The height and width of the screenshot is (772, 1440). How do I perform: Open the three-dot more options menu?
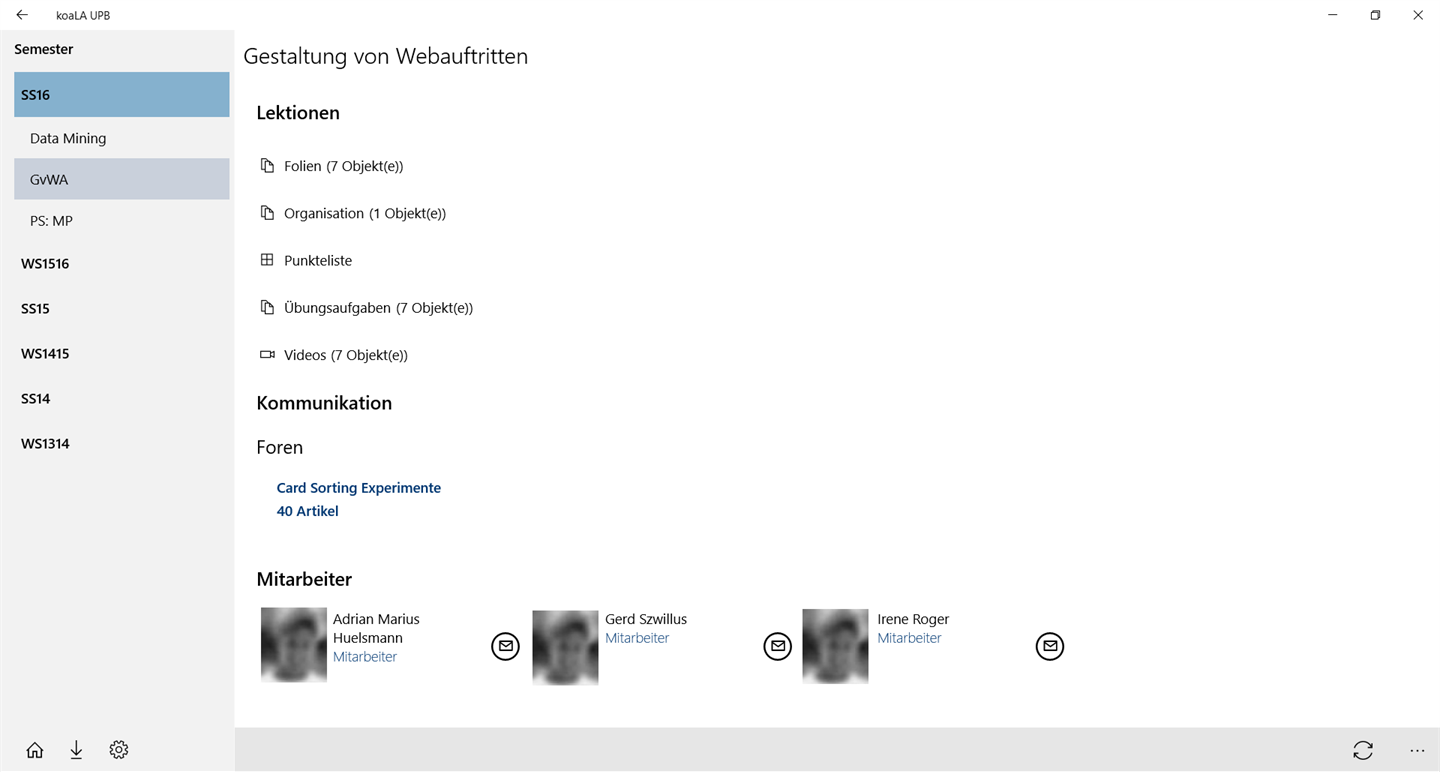[x=1417, y=750]
